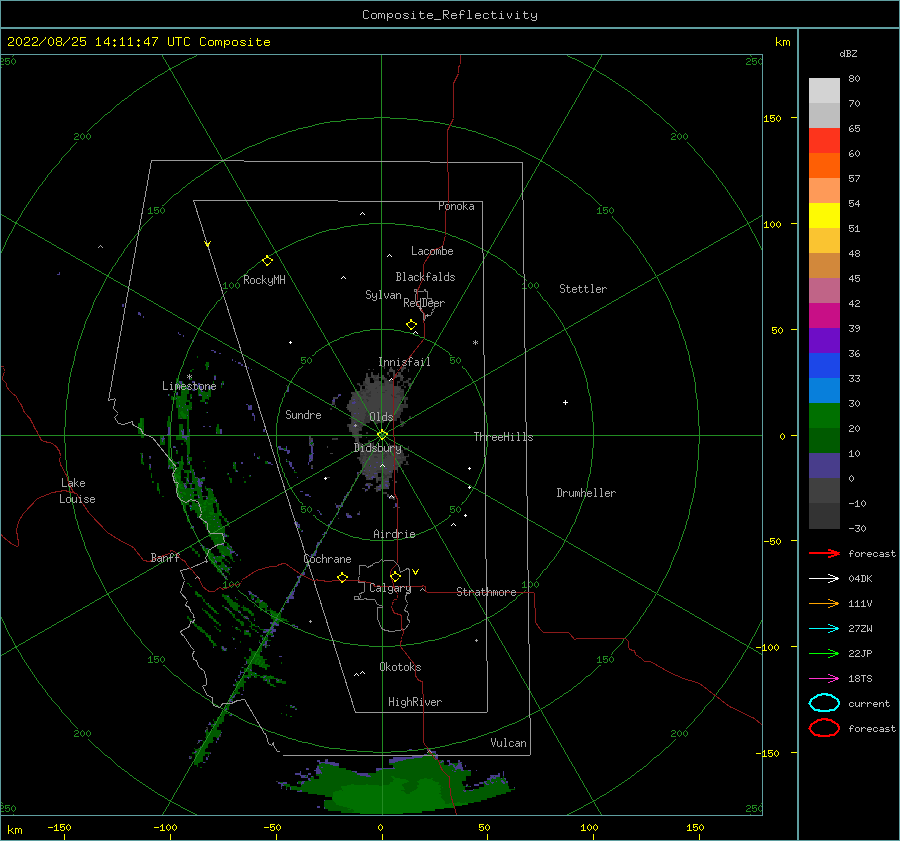This screenshot has height=841, width=900.
Task: Pick the slate-purple 0-10 dBZ swatch
Action: click(824, 466)
